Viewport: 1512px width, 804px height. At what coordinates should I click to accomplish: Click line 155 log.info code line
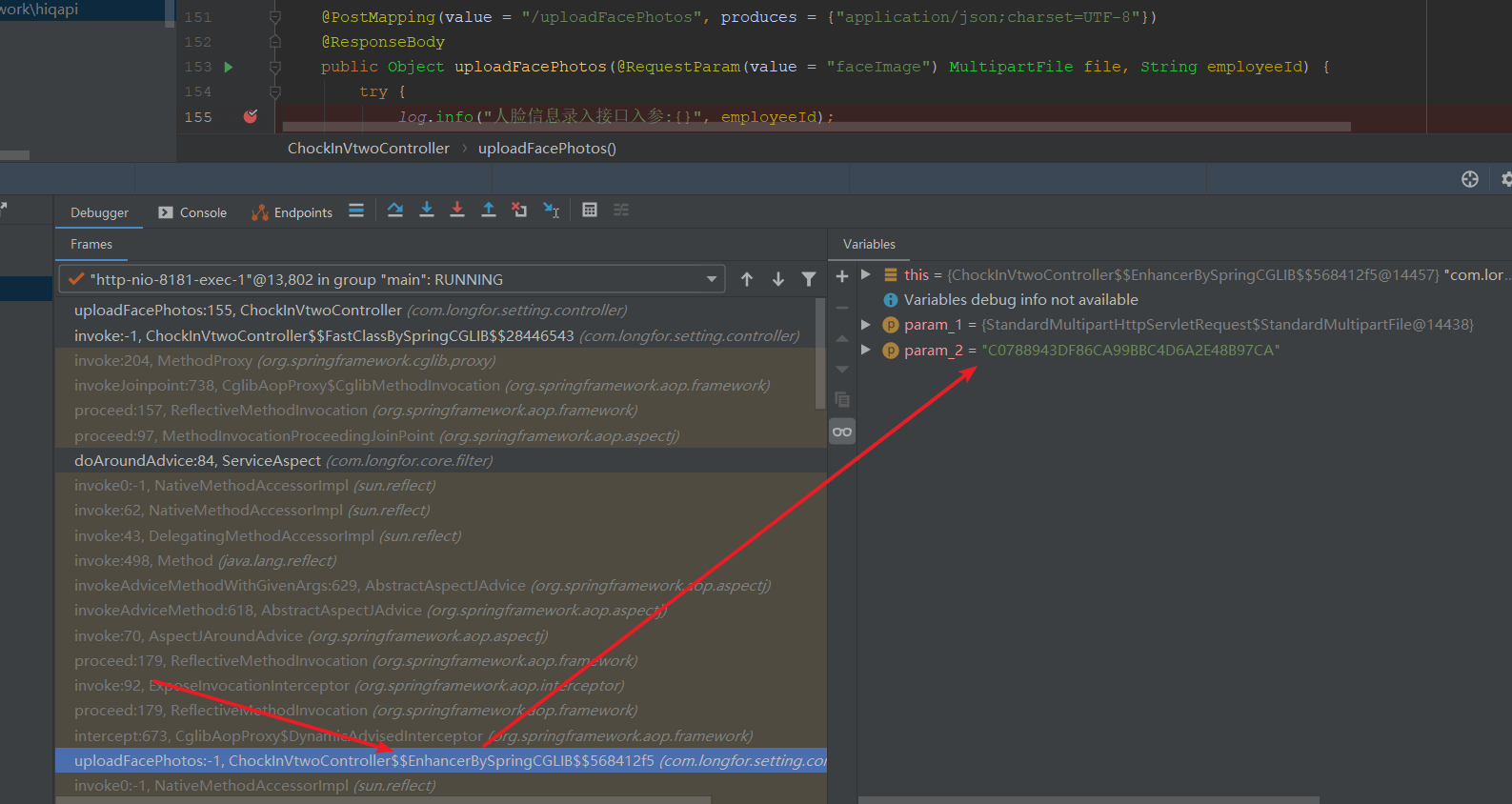coord(615,116)
